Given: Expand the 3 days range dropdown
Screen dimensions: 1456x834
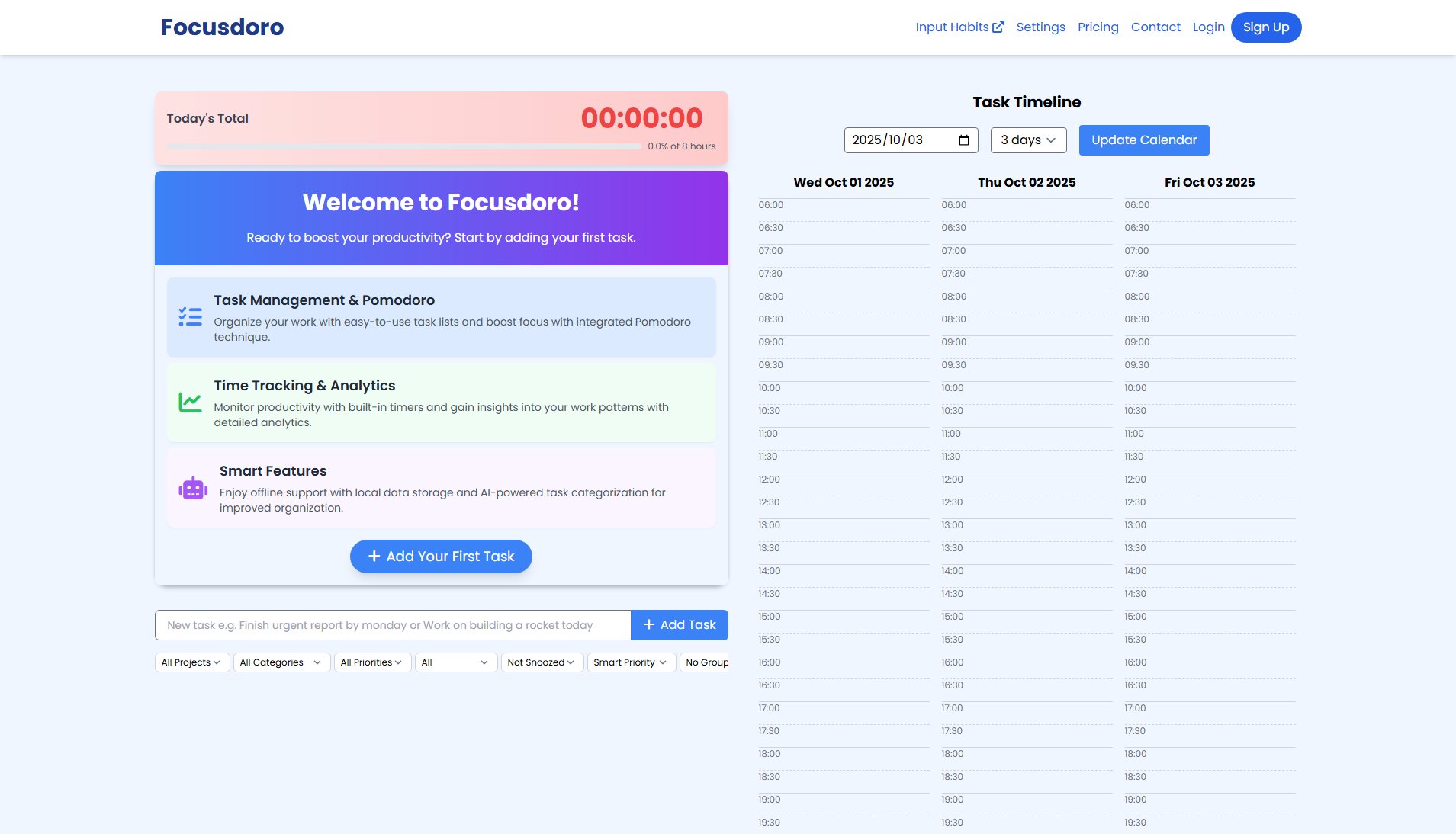Looking at the screenshot, I should 1027,140.
